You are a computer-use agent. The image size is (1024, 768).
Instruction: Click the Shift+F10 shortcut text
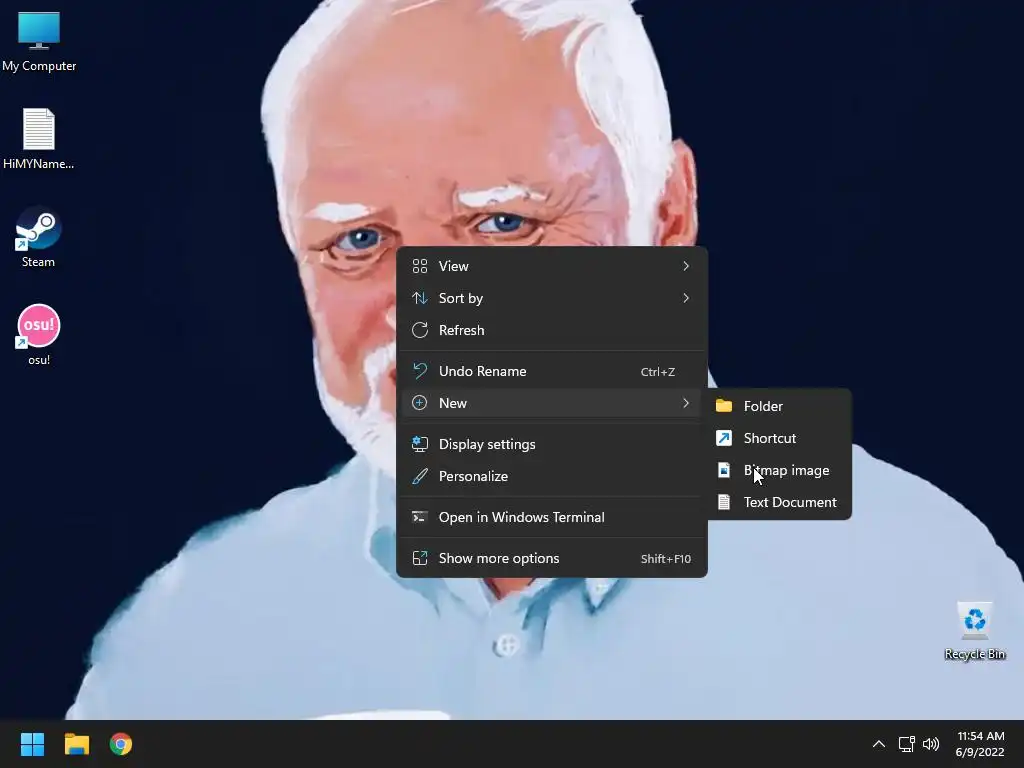(665, 559)
